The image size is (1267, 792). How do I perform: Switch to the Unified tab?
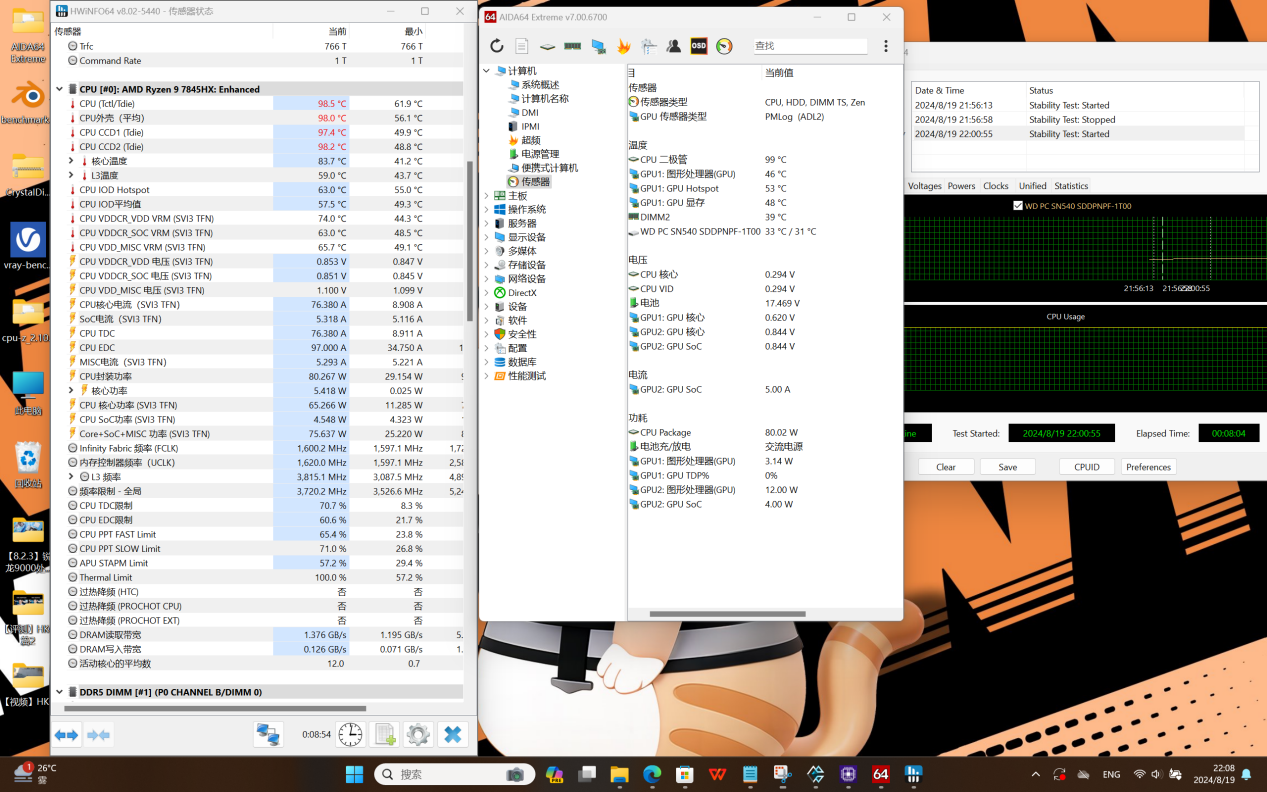pos(1032,186)
